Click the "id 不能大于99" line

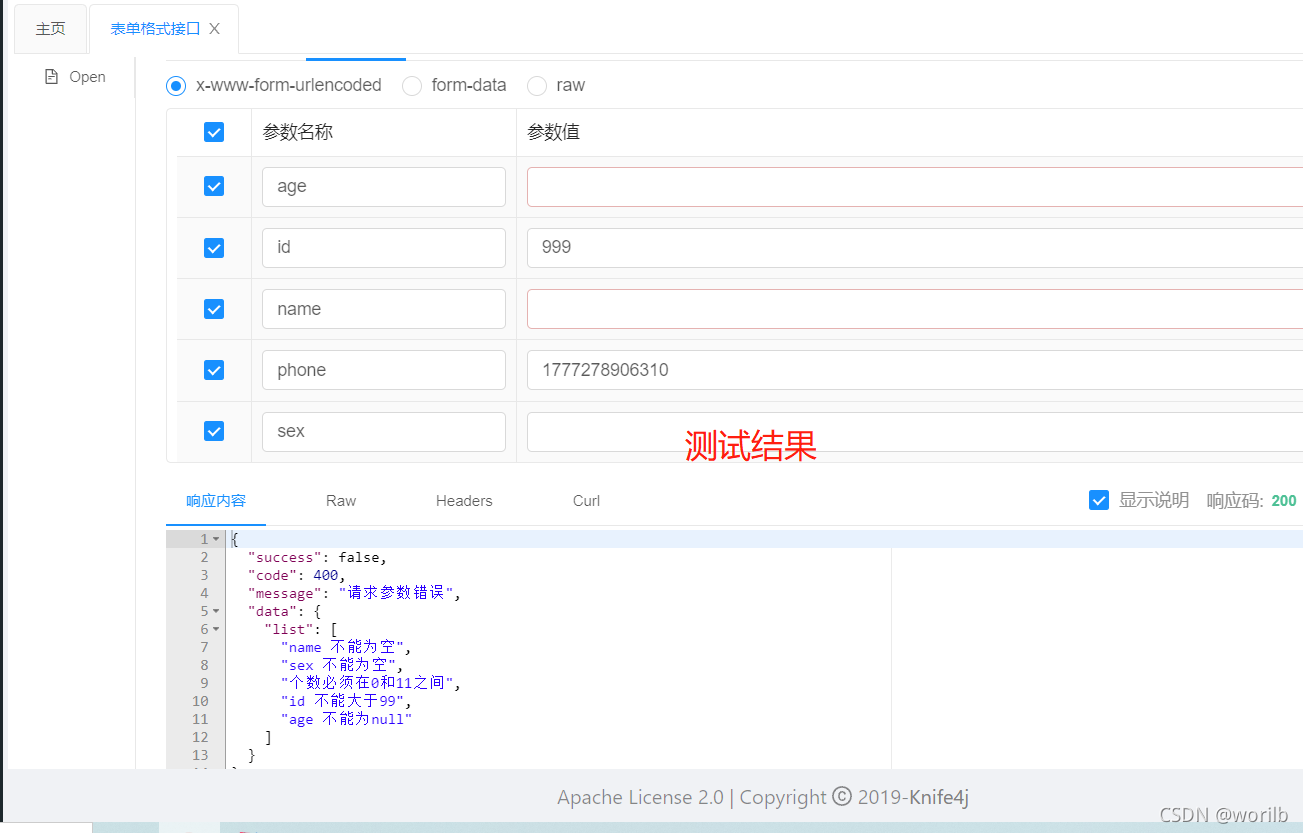click(x=346, y=701)
